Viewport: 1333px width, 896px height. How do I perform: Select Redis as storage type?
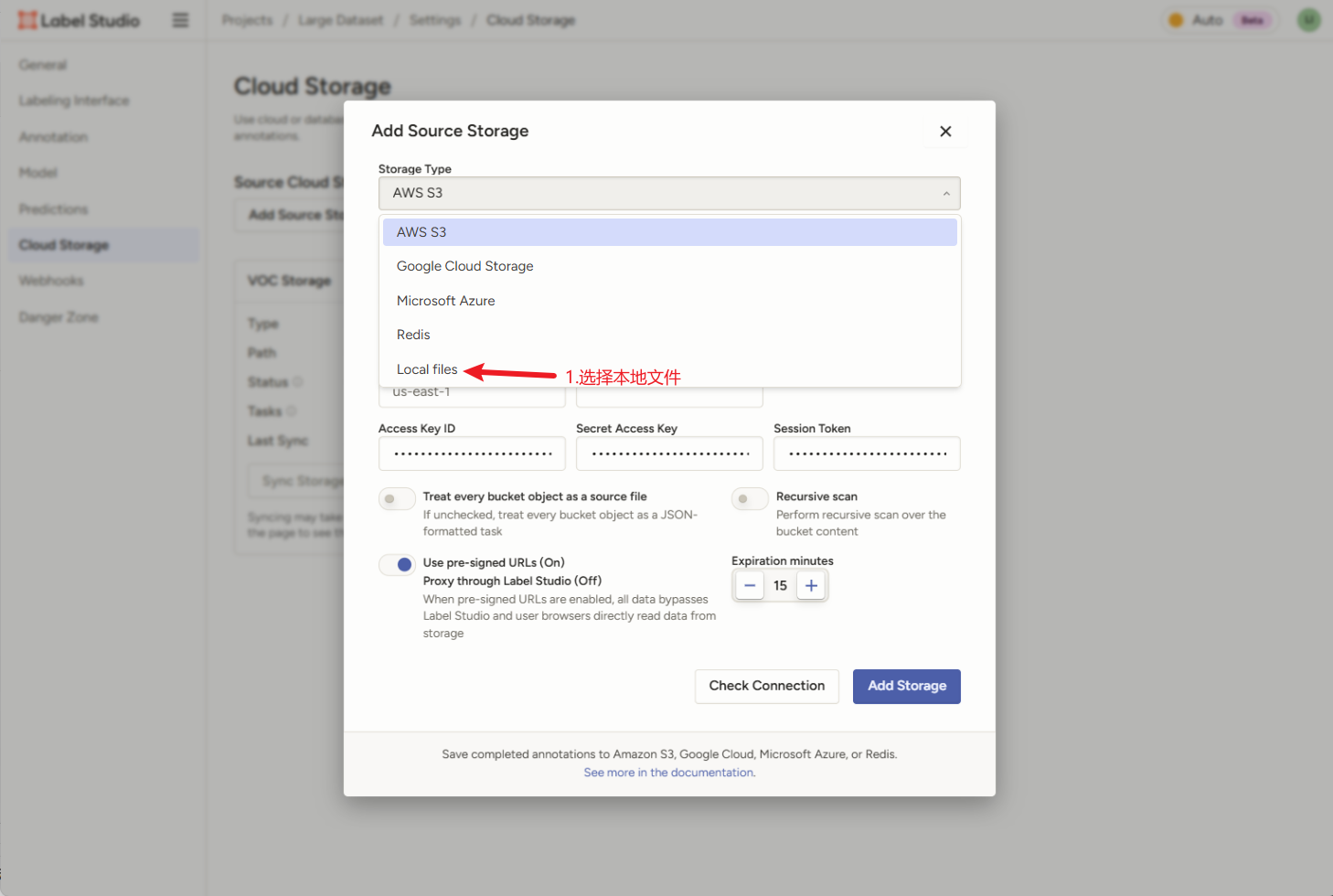tap(669, 335)
